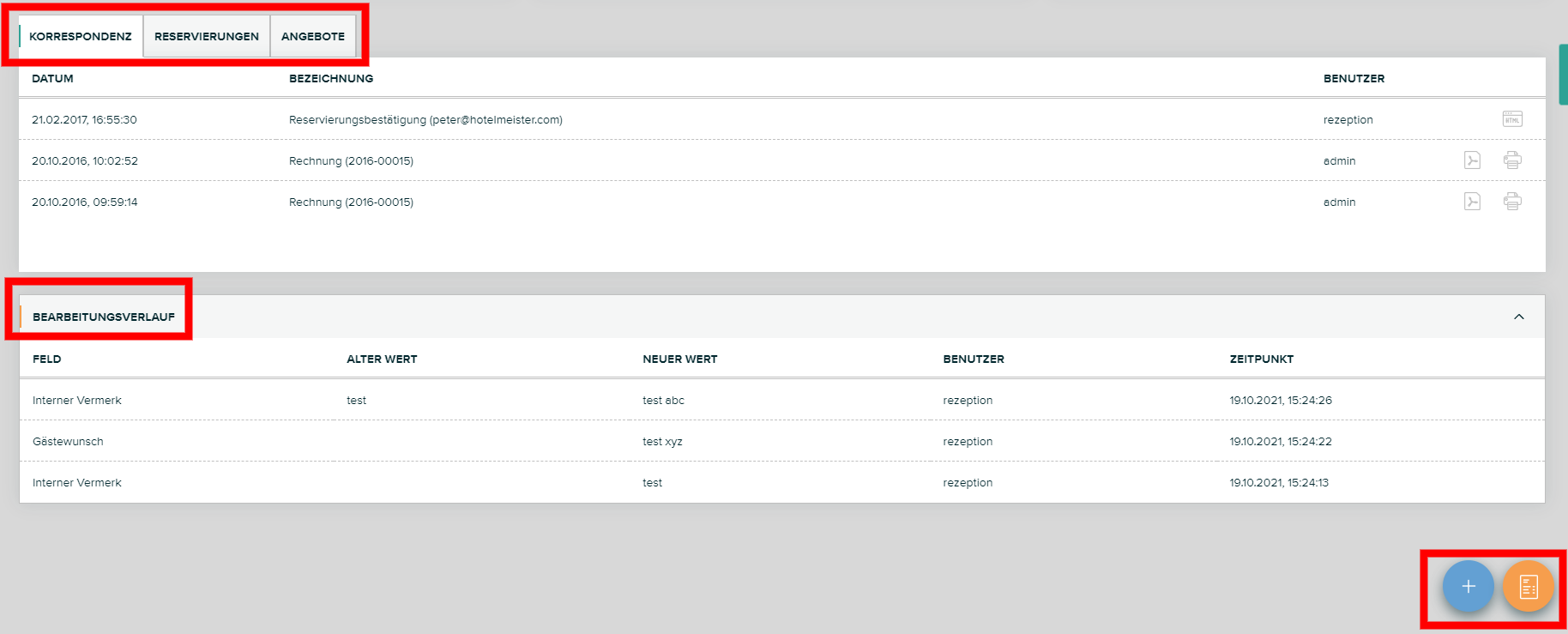
Task: Open HTML view of the Reservierungsbestätigung entry
Action: point(1512,119)
